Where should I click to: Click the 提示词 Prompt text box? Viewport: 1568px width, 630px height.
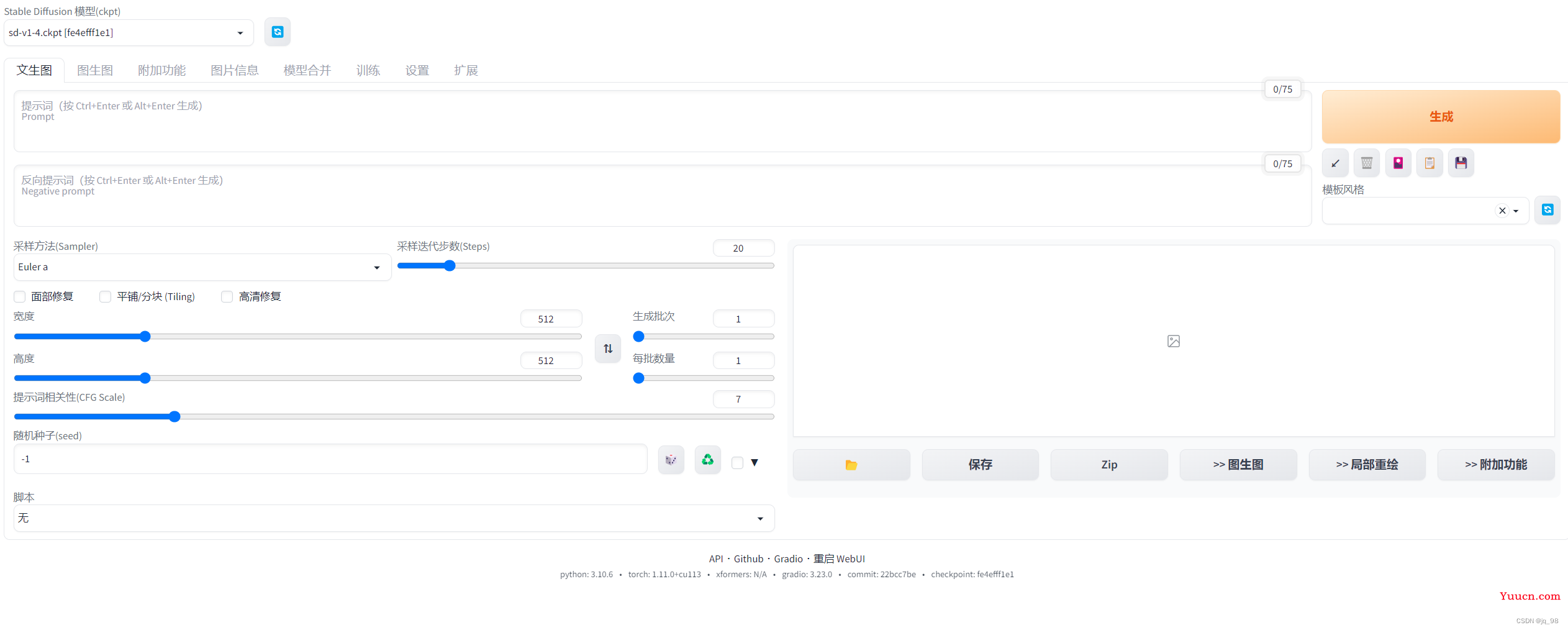(x=663, y=121)
